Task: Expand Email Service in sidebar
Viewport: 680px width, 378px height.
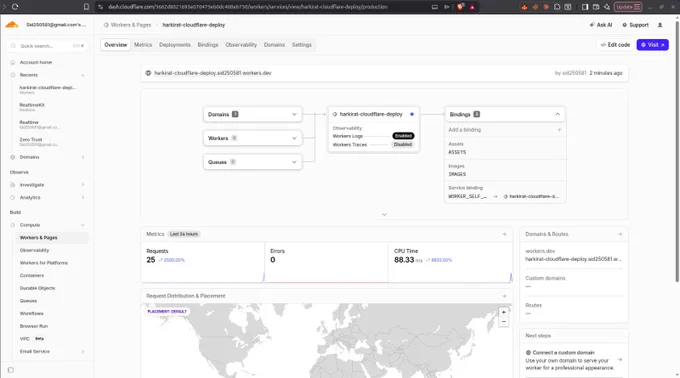Action: (x=82, y=352)
